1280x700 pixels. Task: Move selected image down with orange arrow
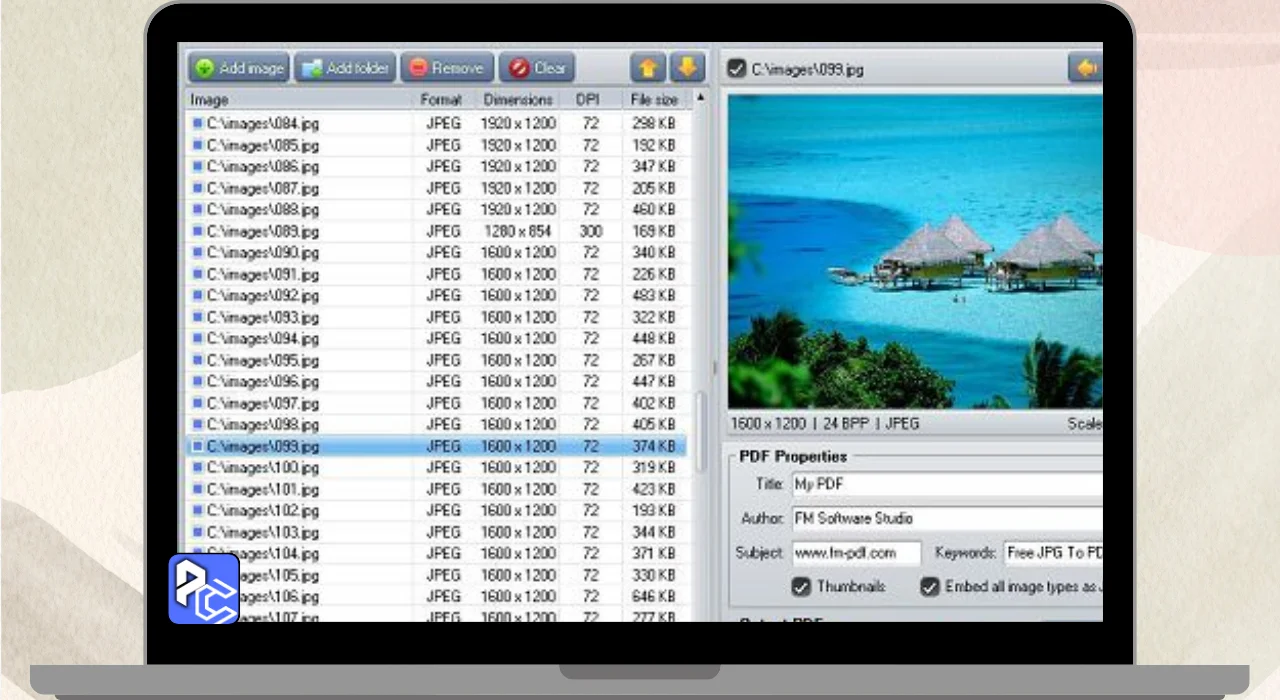(x=687, y=68)
